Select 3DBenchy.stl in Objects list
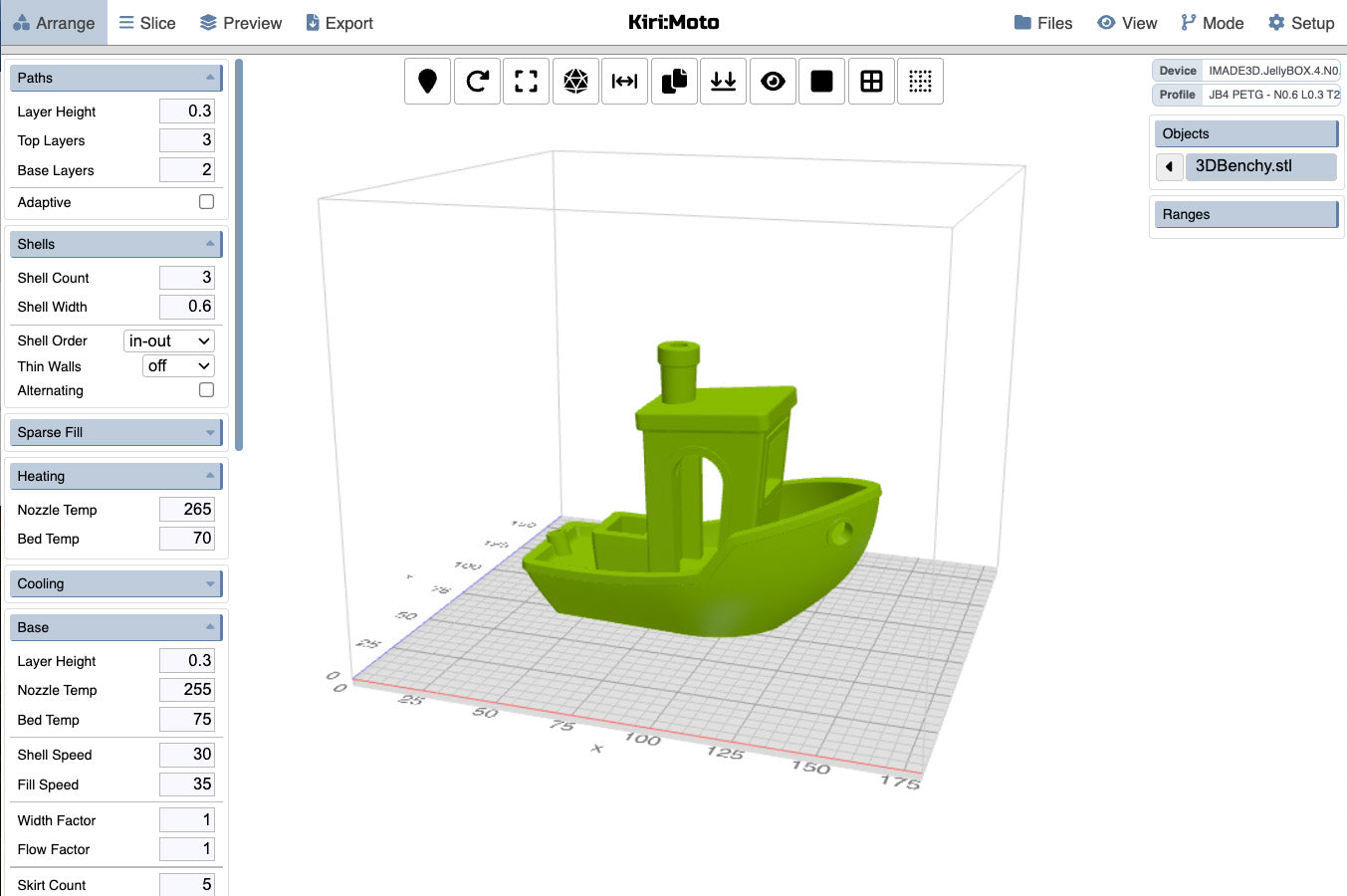This screenshot has width=1347, height=896. [x=1259, y=166]
